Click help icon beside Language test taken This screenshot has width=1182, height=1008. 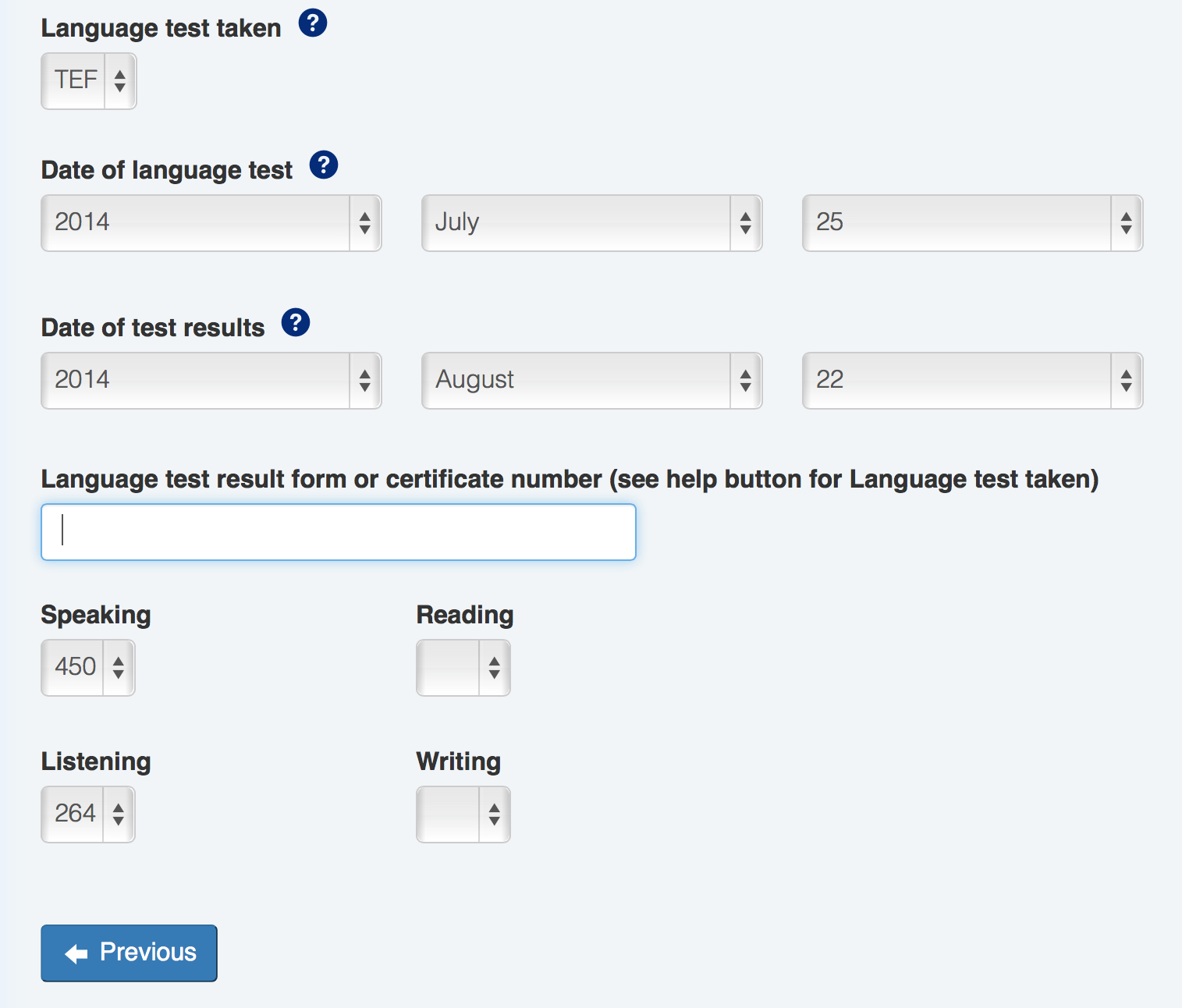tap(313, 23)
